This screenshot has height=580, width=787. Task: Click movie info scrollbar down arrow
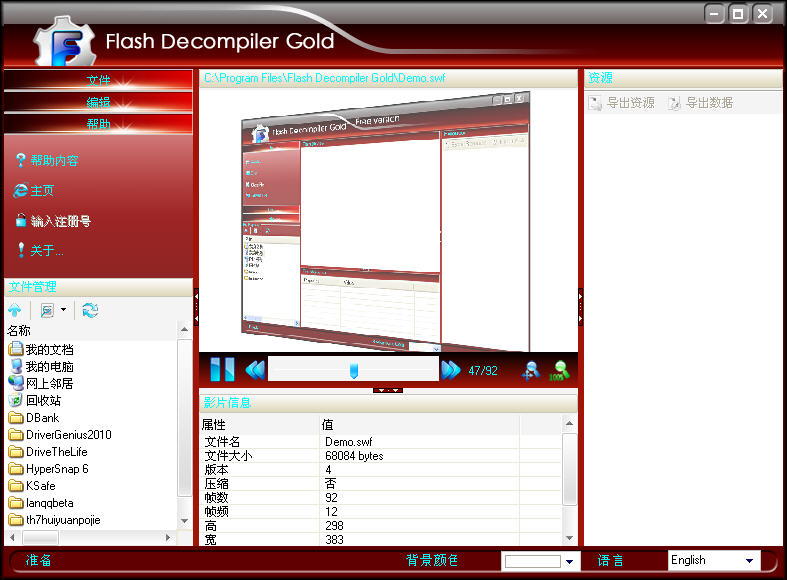pos(569,538)
